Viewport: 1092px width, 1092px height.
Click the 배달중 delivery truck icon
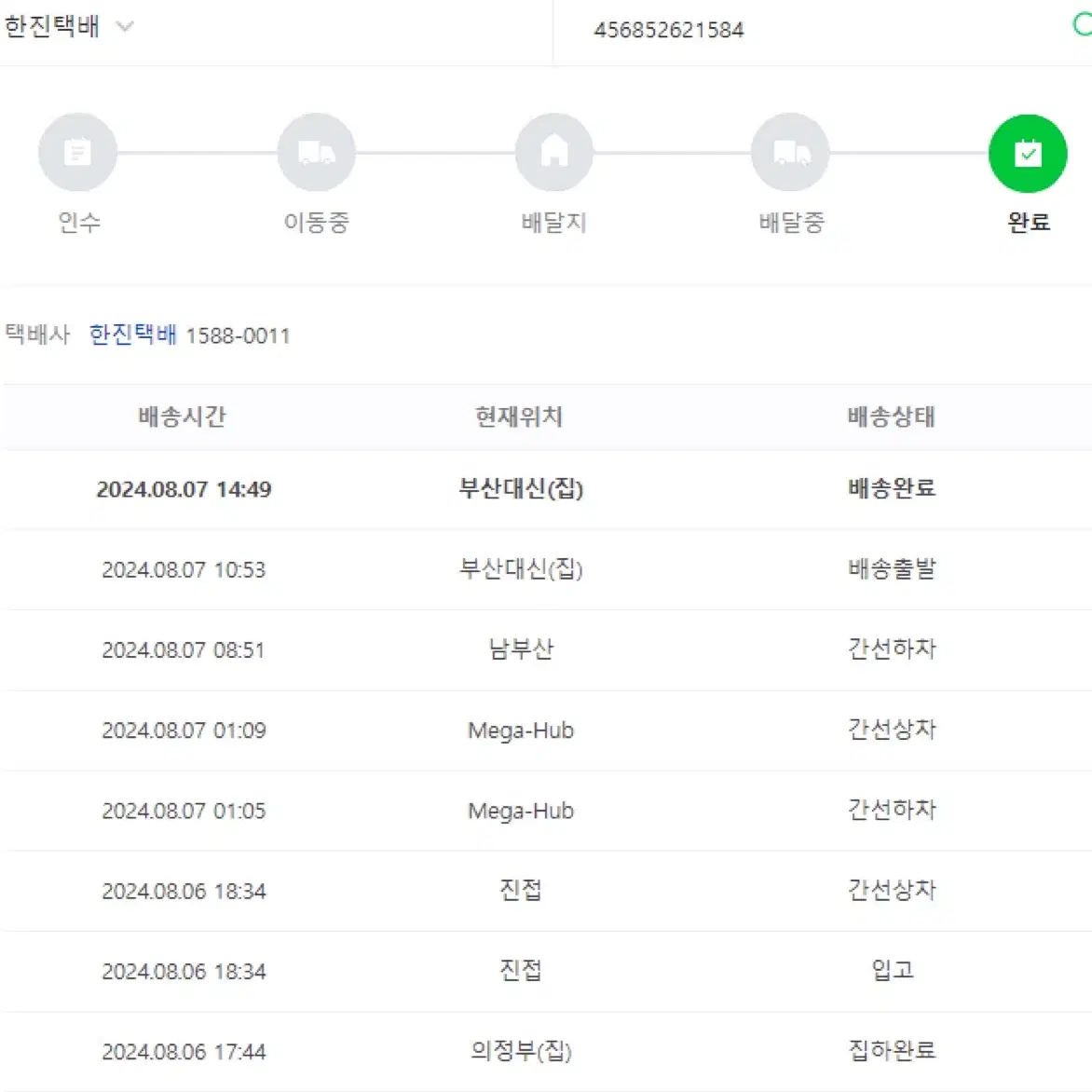point(790,153)
